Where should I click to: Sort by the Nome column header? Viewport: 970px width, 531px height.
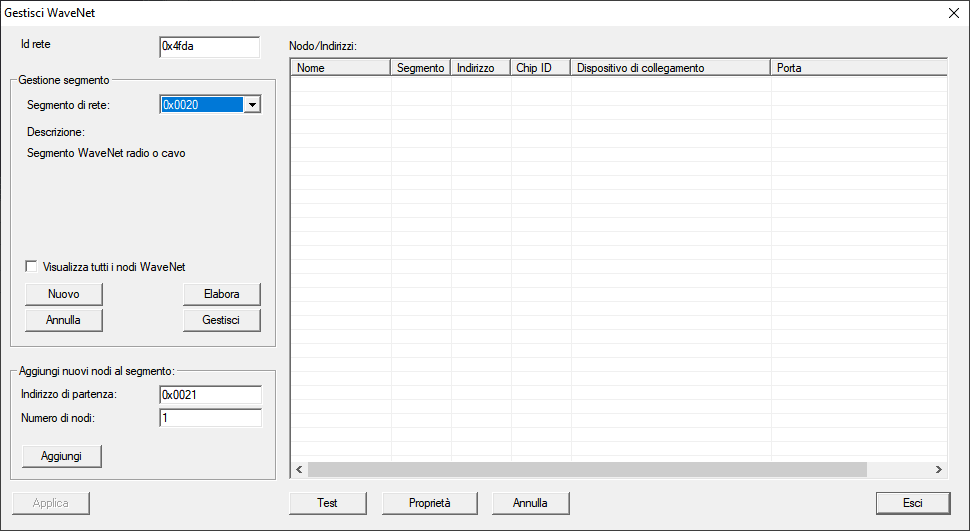[340, 68]
